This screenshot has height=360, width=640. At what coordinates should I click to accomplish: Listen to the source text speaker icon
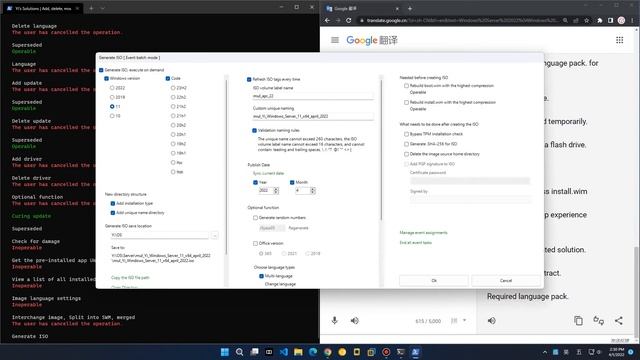click(x=355, y=321)
